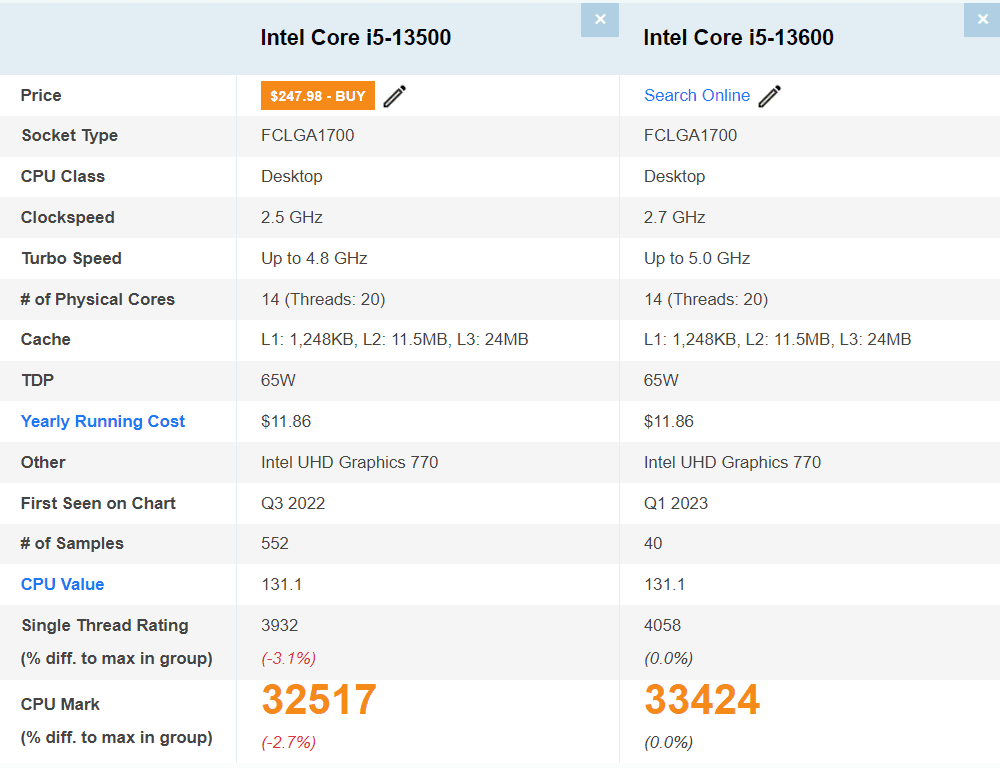Select the Intel Core i5-13600 heading
Viewport: 1000px width, 768px height.
739,38
